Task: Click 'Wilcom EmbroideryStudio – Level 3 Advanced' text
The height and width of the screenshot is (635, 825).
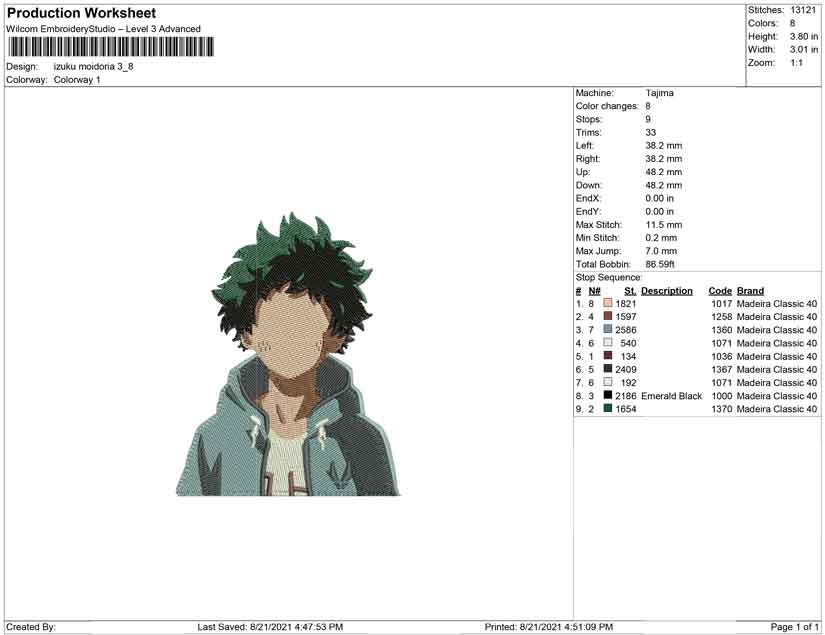Action: pyautogui.click(x=104, y=29)
